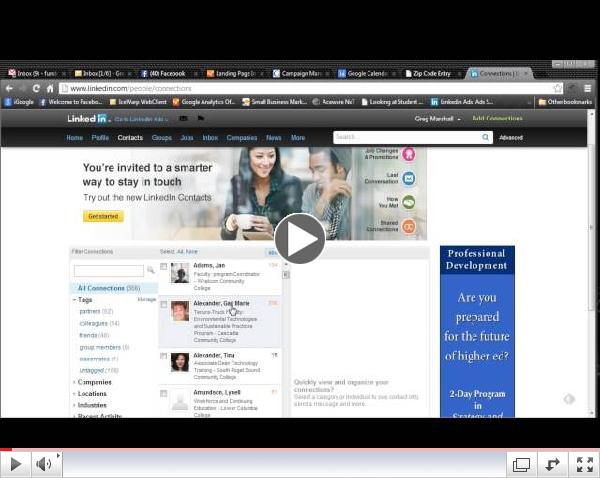Click the Job Changes pink ribbon icon
This screenshot has height=478, width=600.
[x=409, y=155]
